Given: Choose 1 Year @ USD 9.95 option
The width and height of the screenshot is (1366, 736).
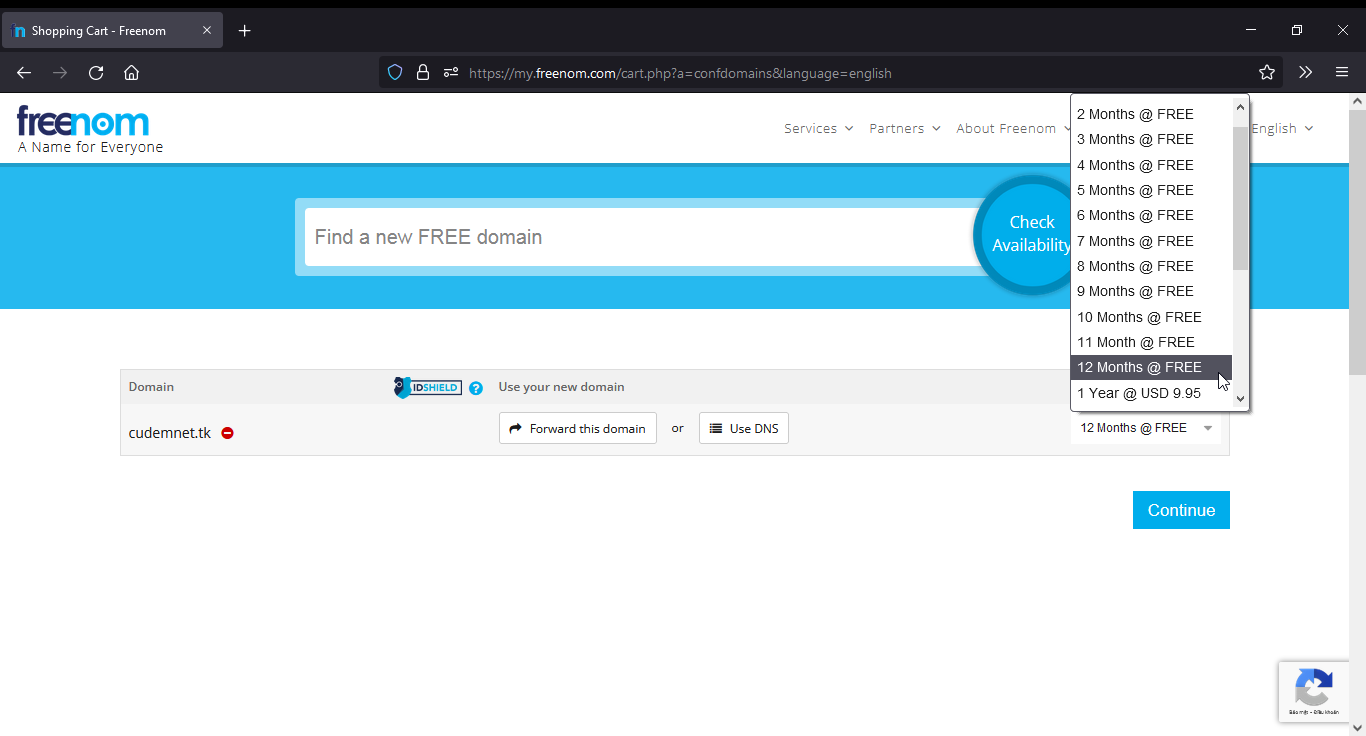Looking at the screenshot, I should pos(1151,393).
